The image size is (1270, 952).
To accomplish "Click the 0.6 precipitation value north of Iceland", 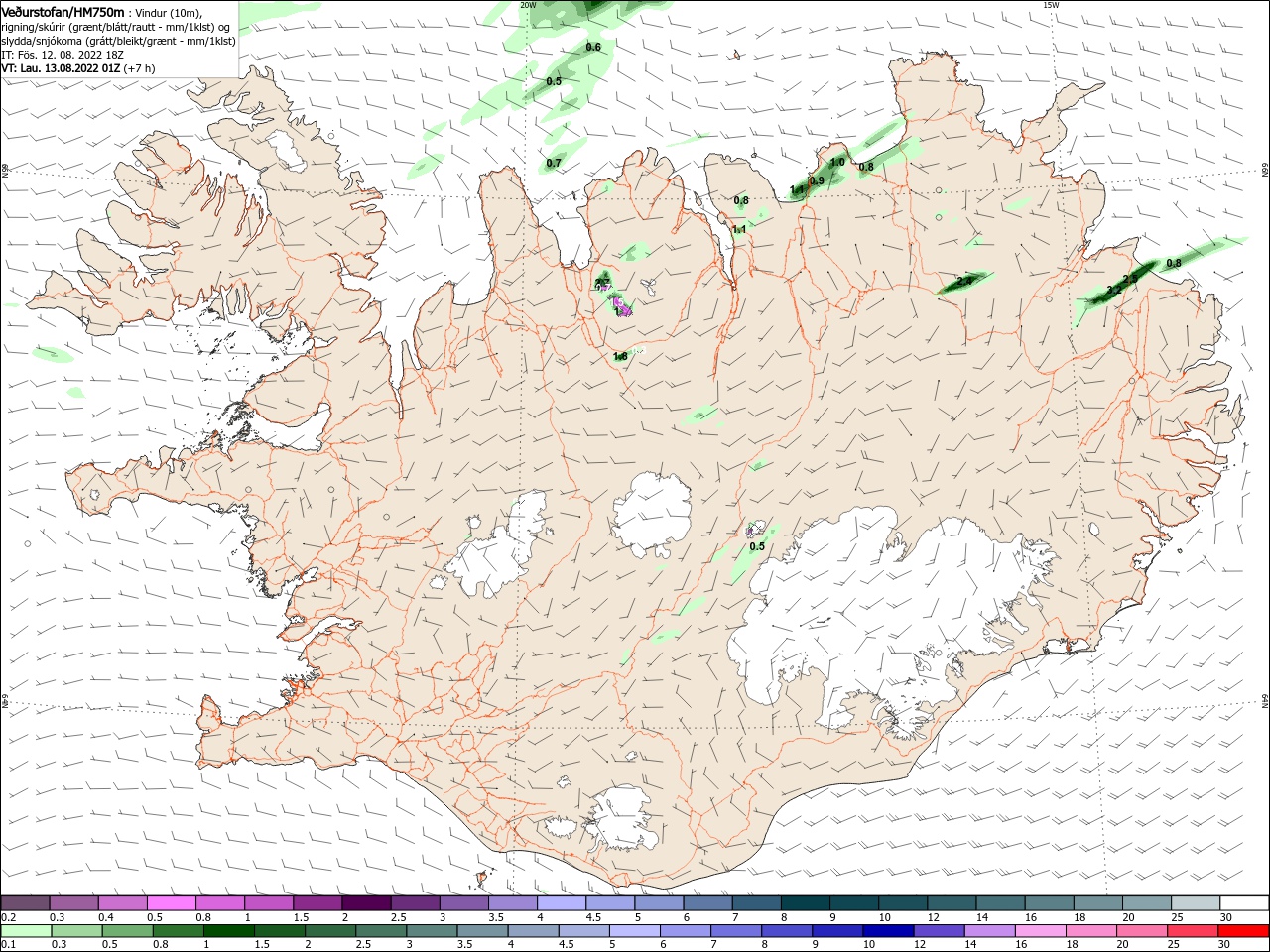I will point(593,47).
